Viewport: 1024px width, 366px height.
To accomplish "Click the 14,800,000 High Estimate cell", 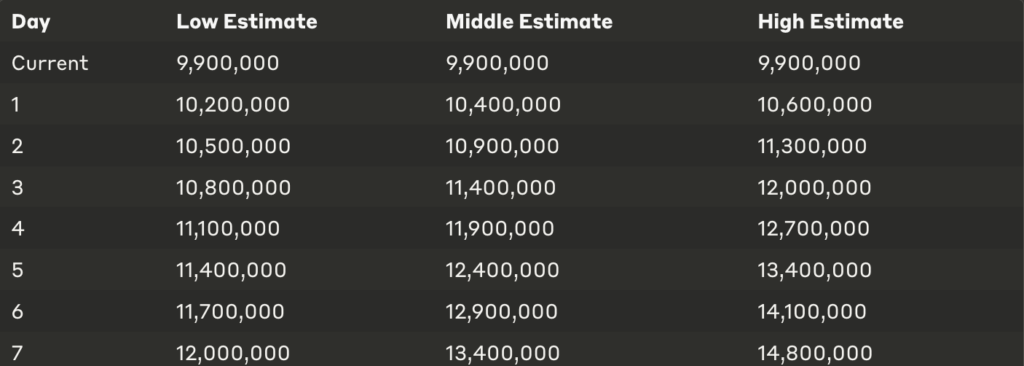I will click(815, 353).
